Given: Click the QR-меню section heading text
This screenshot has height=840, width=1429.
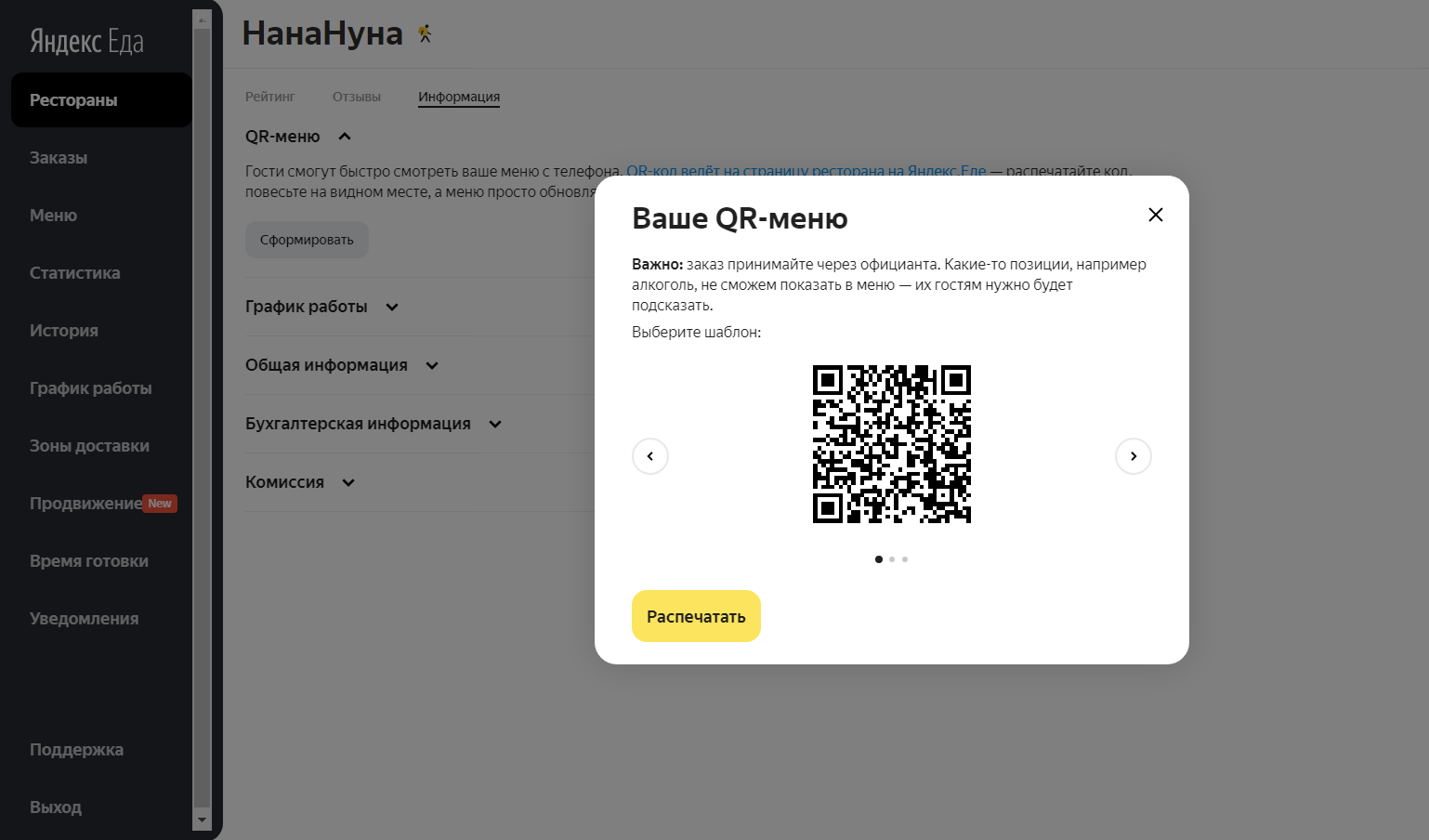Looking at the screenshot, I should pos(282,137).
